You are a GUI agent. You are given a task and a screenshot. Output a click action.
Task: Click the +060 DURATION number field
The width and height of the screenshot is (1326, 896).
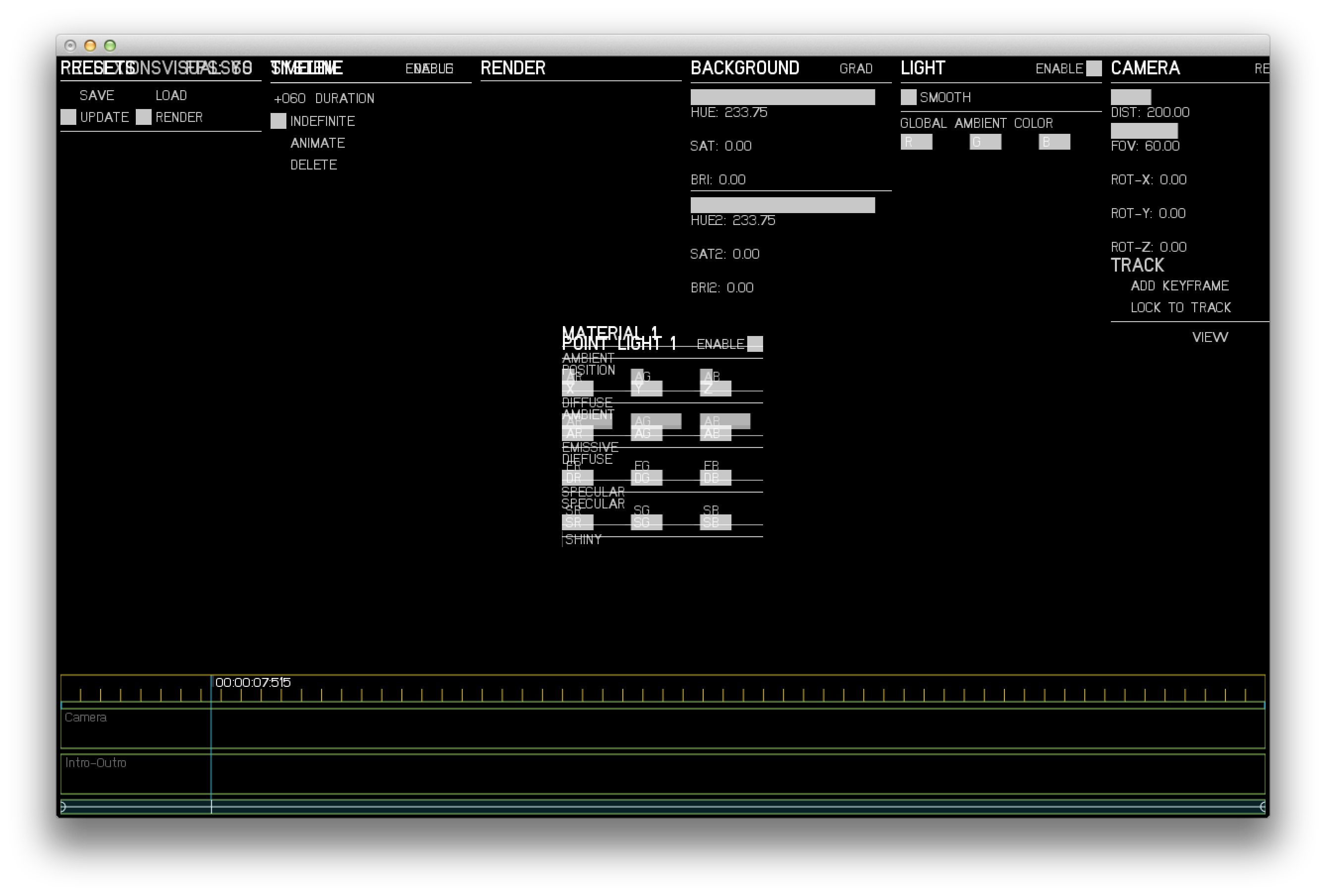click(324, 98)
